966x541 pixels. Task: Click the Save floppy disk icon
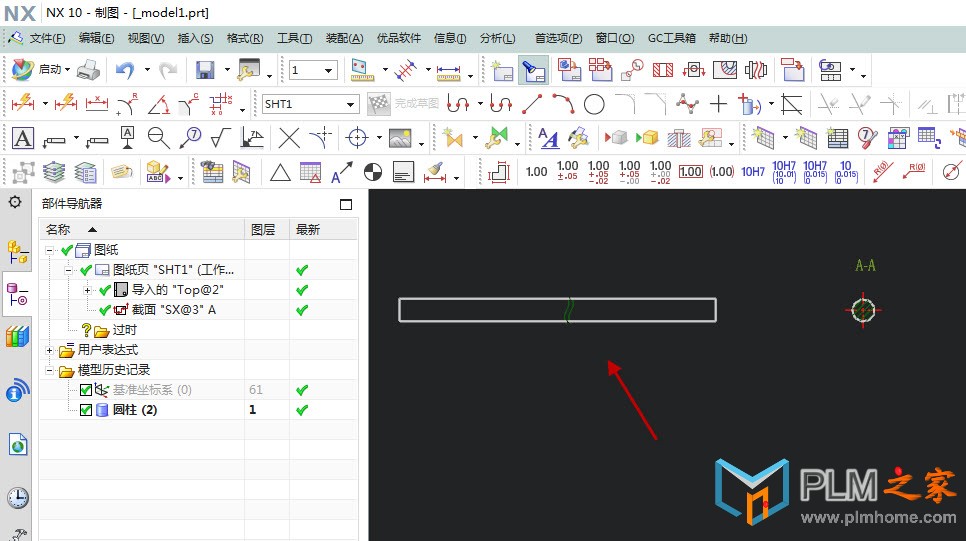pyautogui.click(x=205, y=70)
